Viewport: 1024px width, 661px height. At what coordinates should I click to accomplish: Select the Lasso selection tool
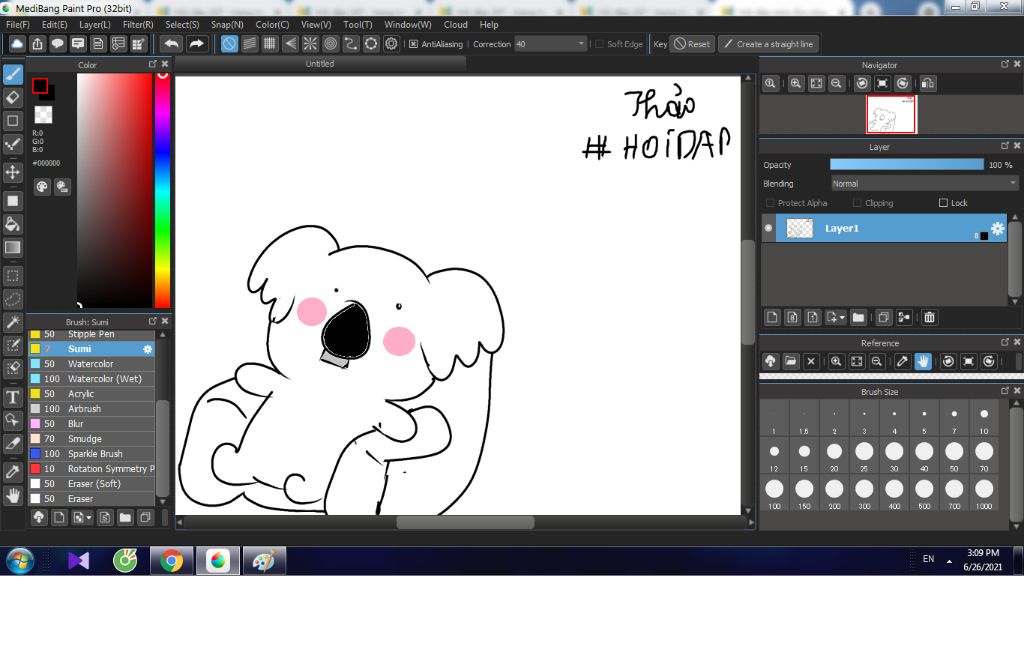12,299
